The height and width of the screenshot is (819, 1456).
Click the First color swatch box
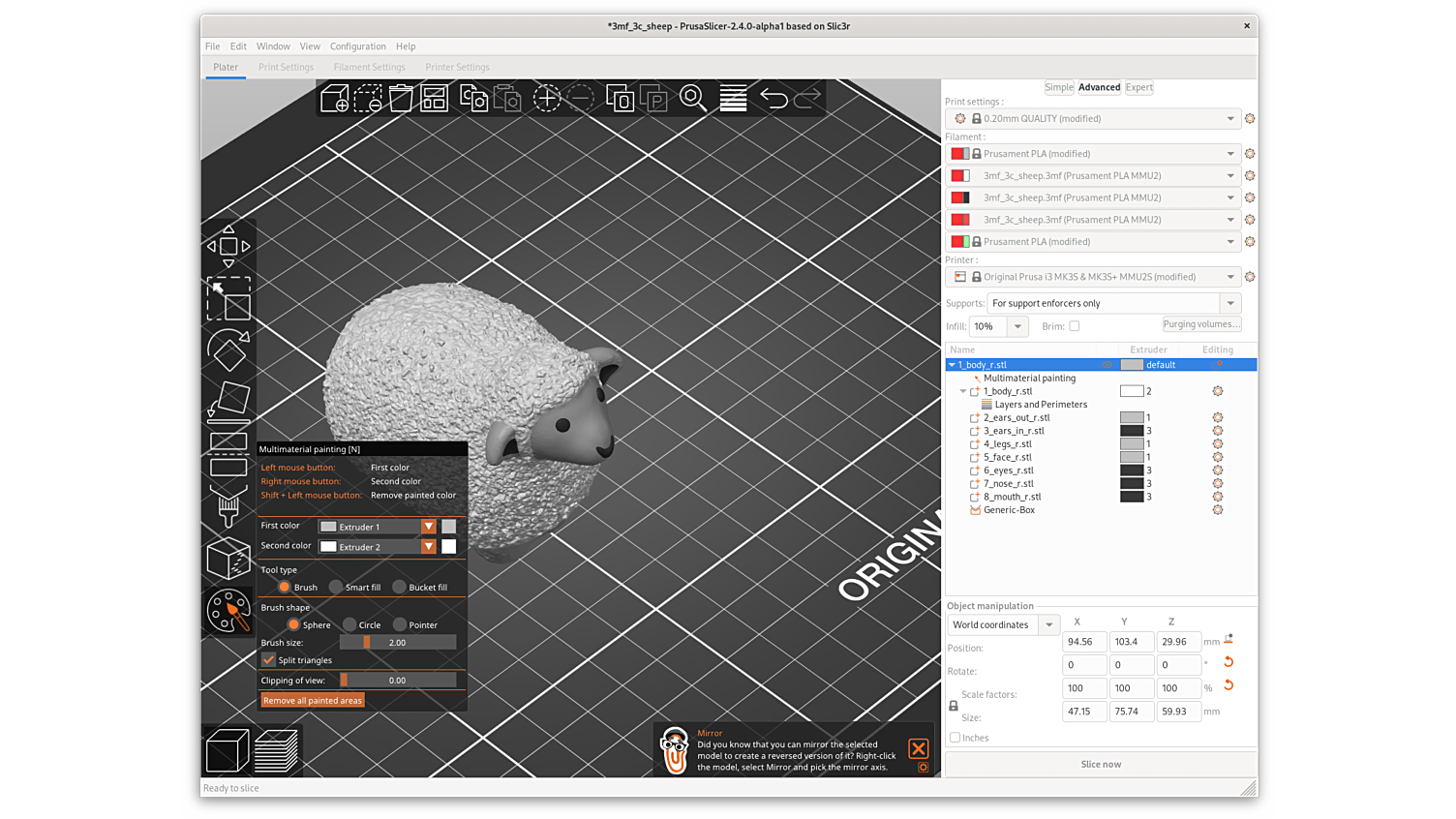pos(449,527)
